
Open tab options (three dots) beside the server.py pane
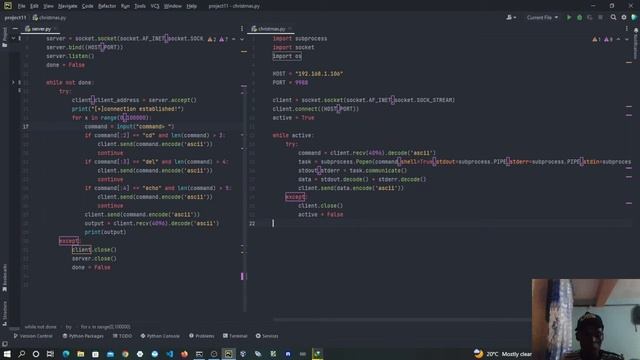242,29
